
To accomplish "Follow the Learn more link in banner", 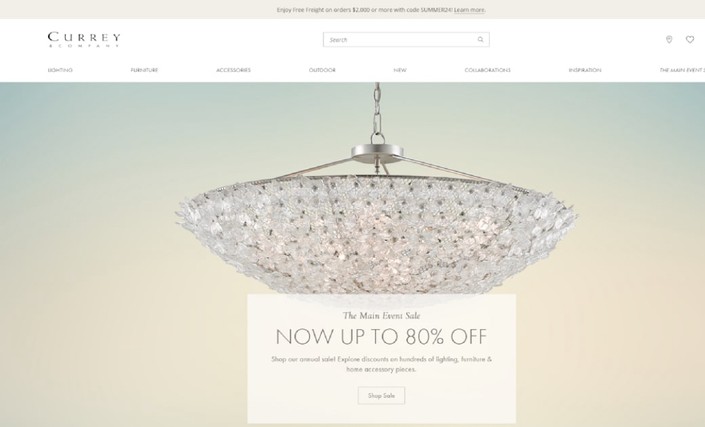I will point(469,9).
